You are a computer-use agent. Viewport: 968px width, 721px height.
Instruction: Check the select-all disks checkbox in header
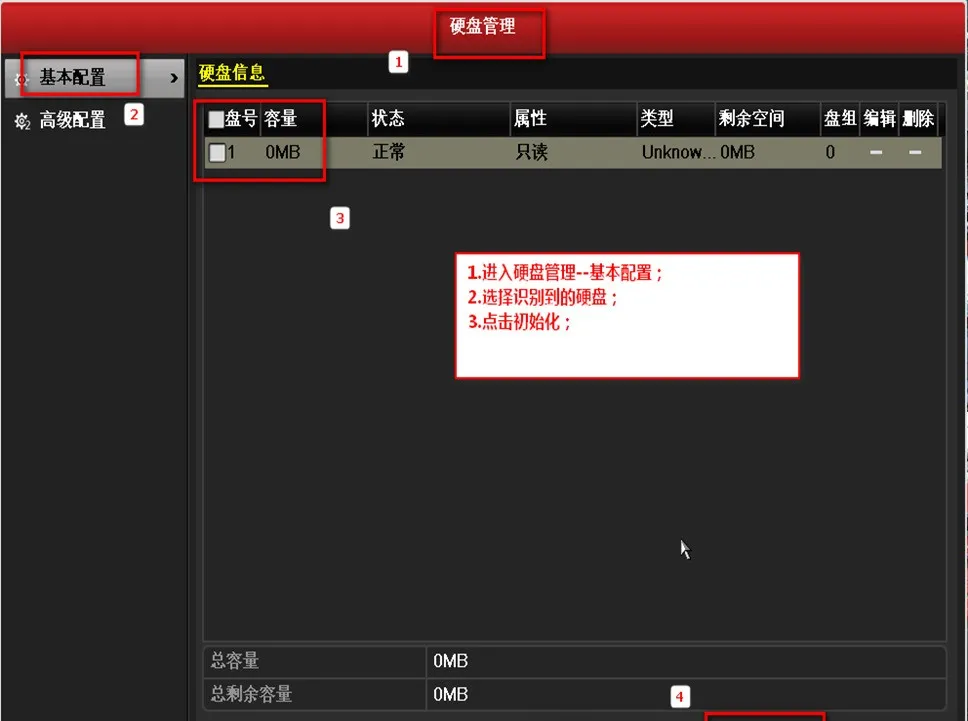(215, 118)
